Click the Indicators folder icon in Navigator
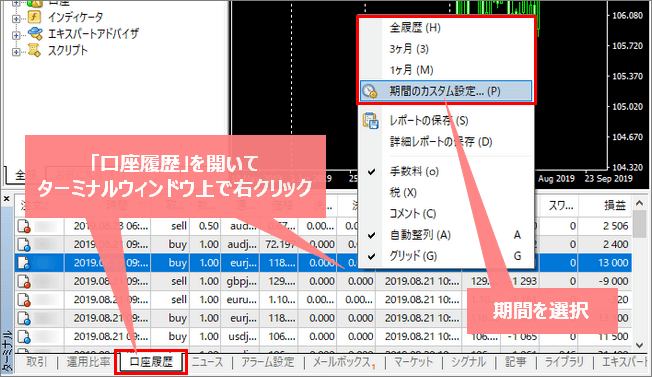 pyautogui.click(x=34, y=17)
